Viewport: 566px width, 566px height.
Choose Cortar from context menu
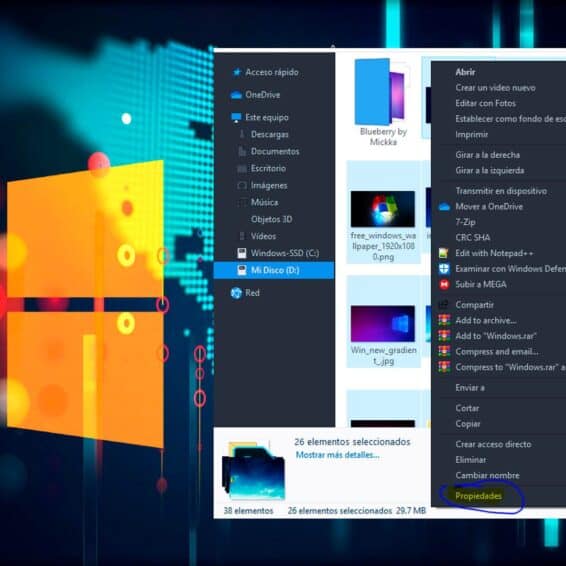pyautogui.click(x=467, y=408)
